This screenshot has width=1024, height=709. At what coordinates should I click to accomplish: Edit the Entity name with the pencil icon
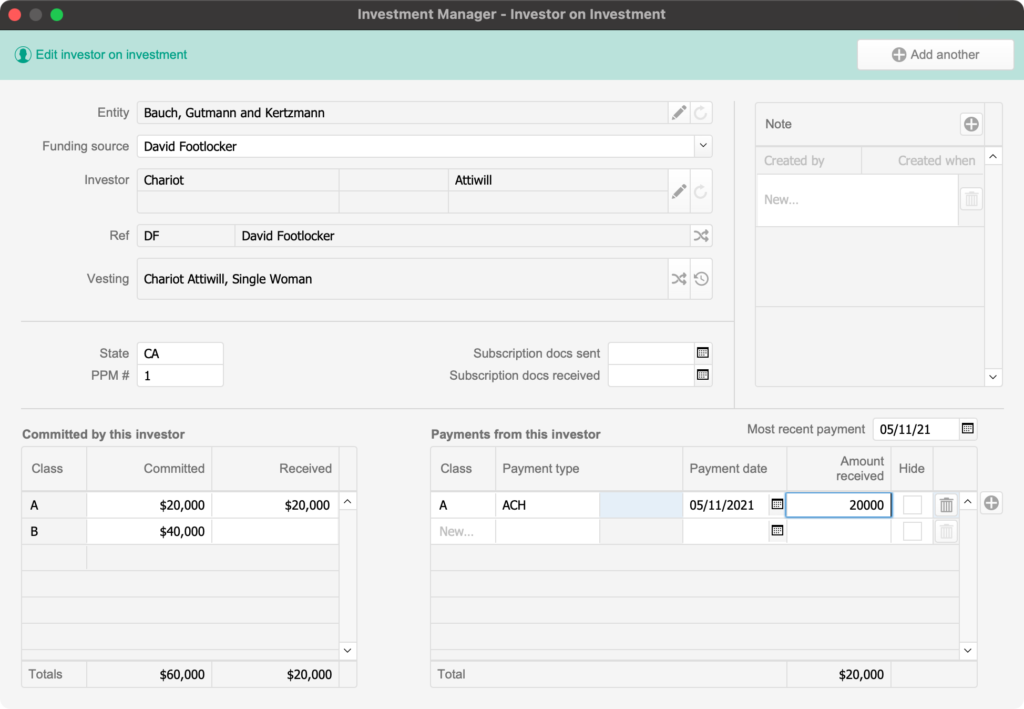pyautogui.click(x=679, y=112)
